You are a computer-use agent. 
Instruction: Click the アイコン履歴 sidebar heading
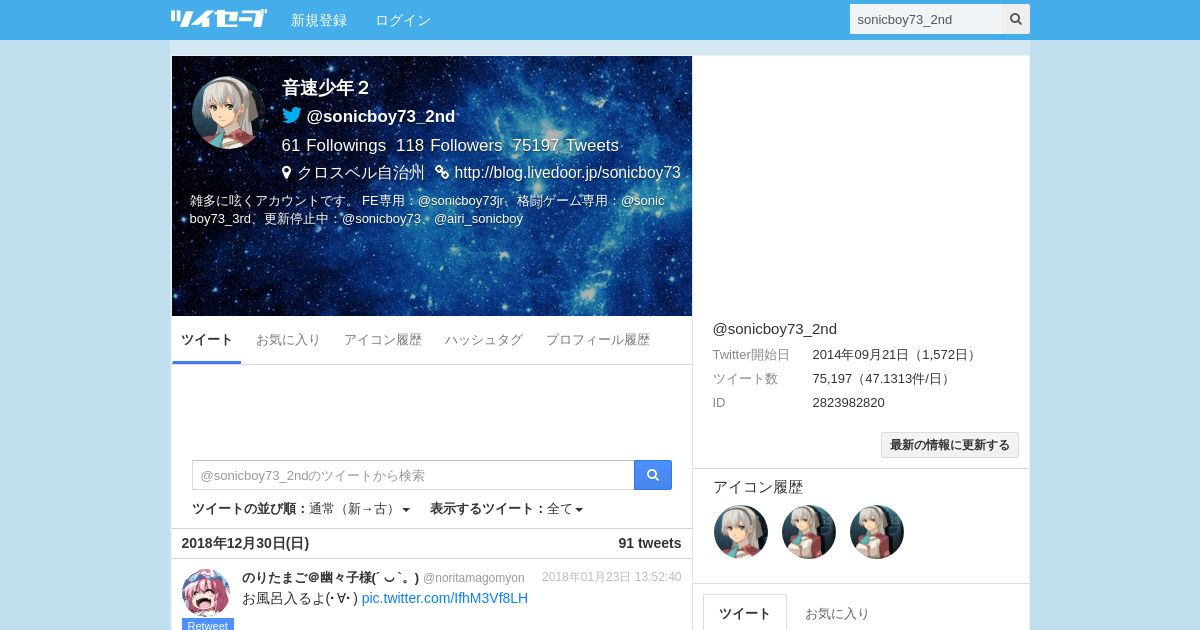(758, 487)
